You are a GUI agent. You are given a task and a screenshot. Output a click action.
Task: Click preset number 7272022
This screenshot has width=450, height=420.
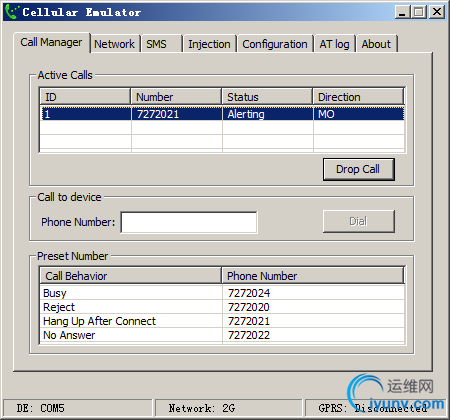(249, 335)
